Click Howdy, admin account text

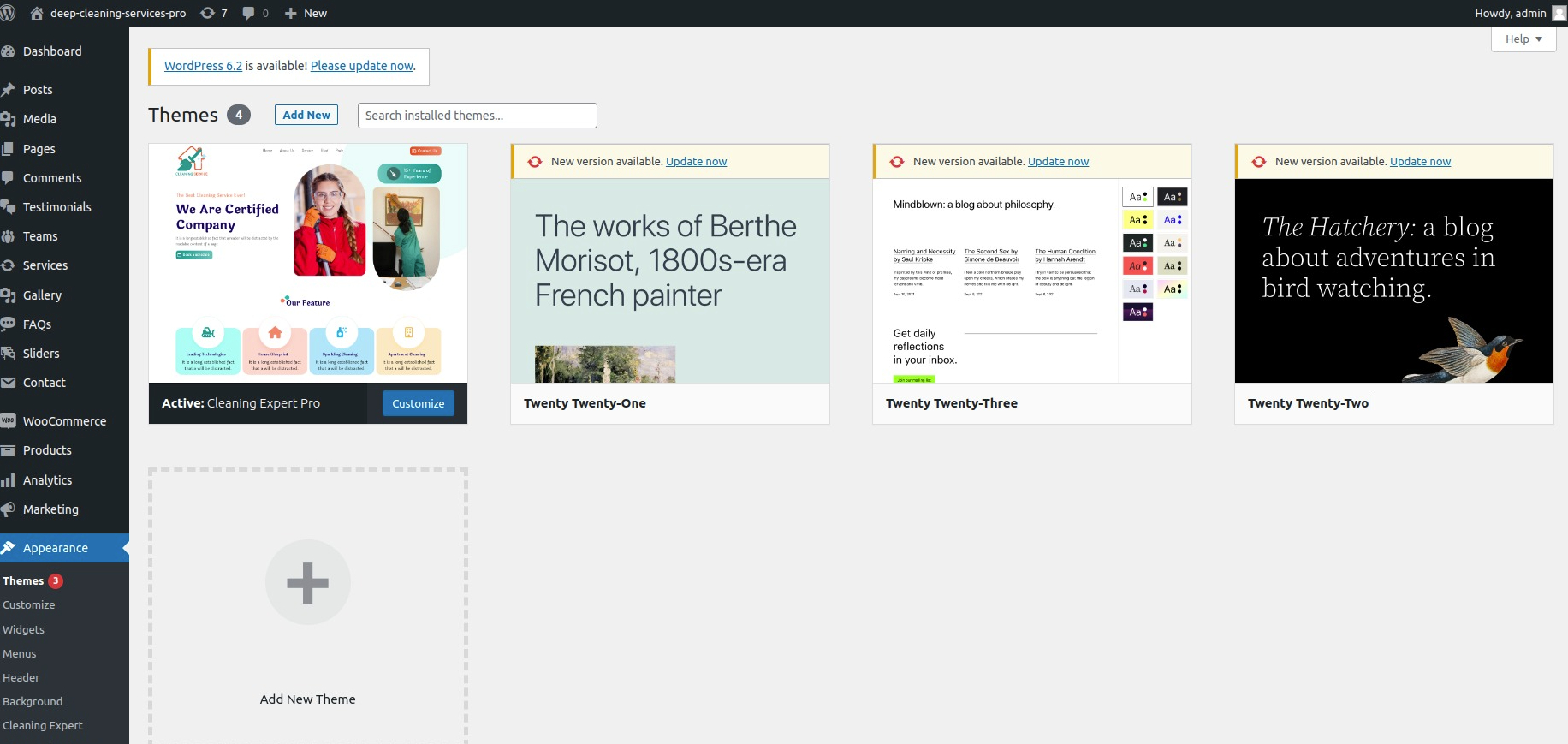[1511, 13]
